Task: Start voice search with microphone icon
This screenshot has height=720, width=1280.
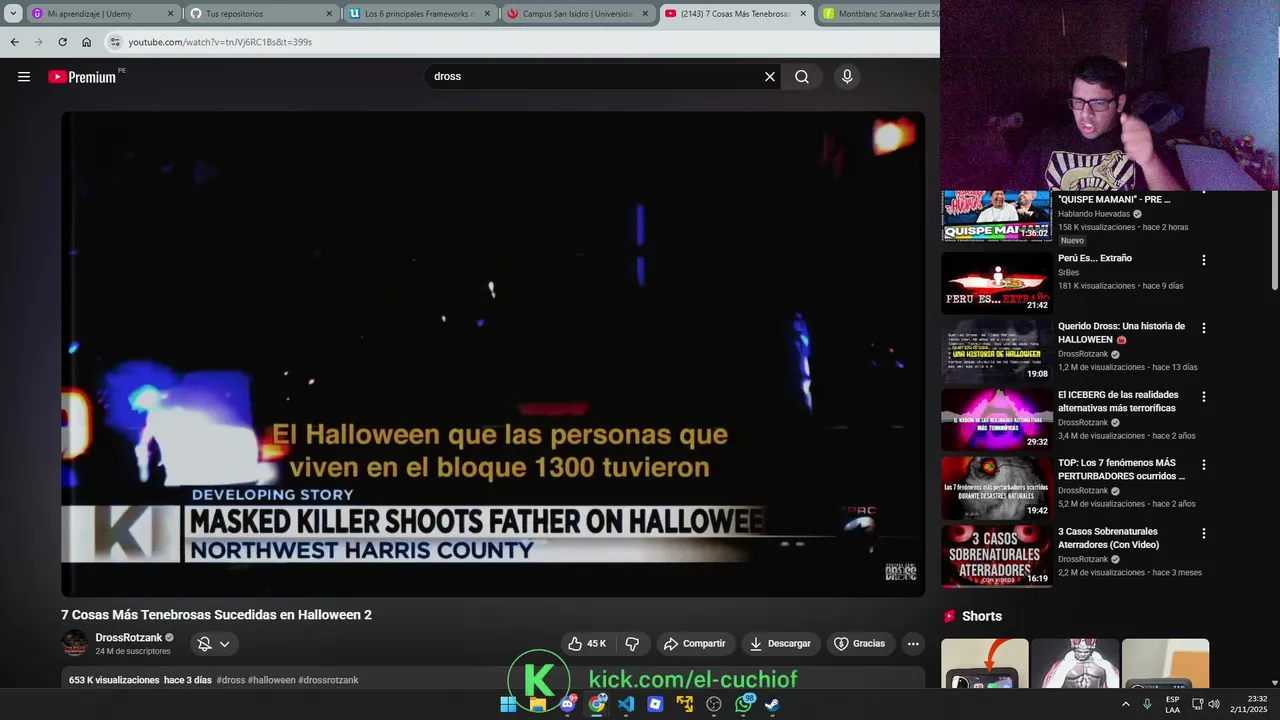Action: [847, 76]
